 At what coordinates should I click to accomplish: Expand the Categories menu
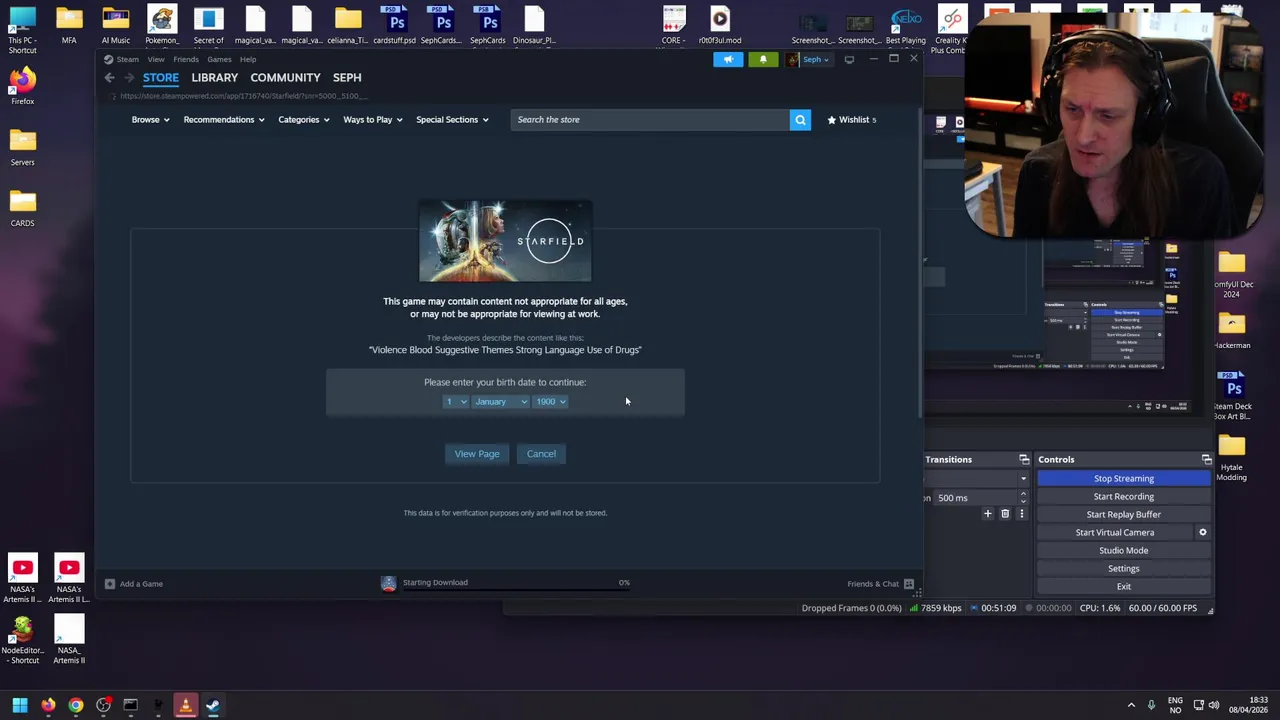pos(304,120)
